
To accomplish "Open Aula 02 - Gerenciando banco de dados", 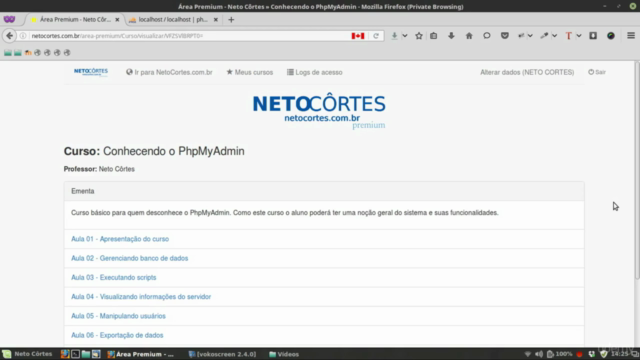I will (x=129, y=258).
